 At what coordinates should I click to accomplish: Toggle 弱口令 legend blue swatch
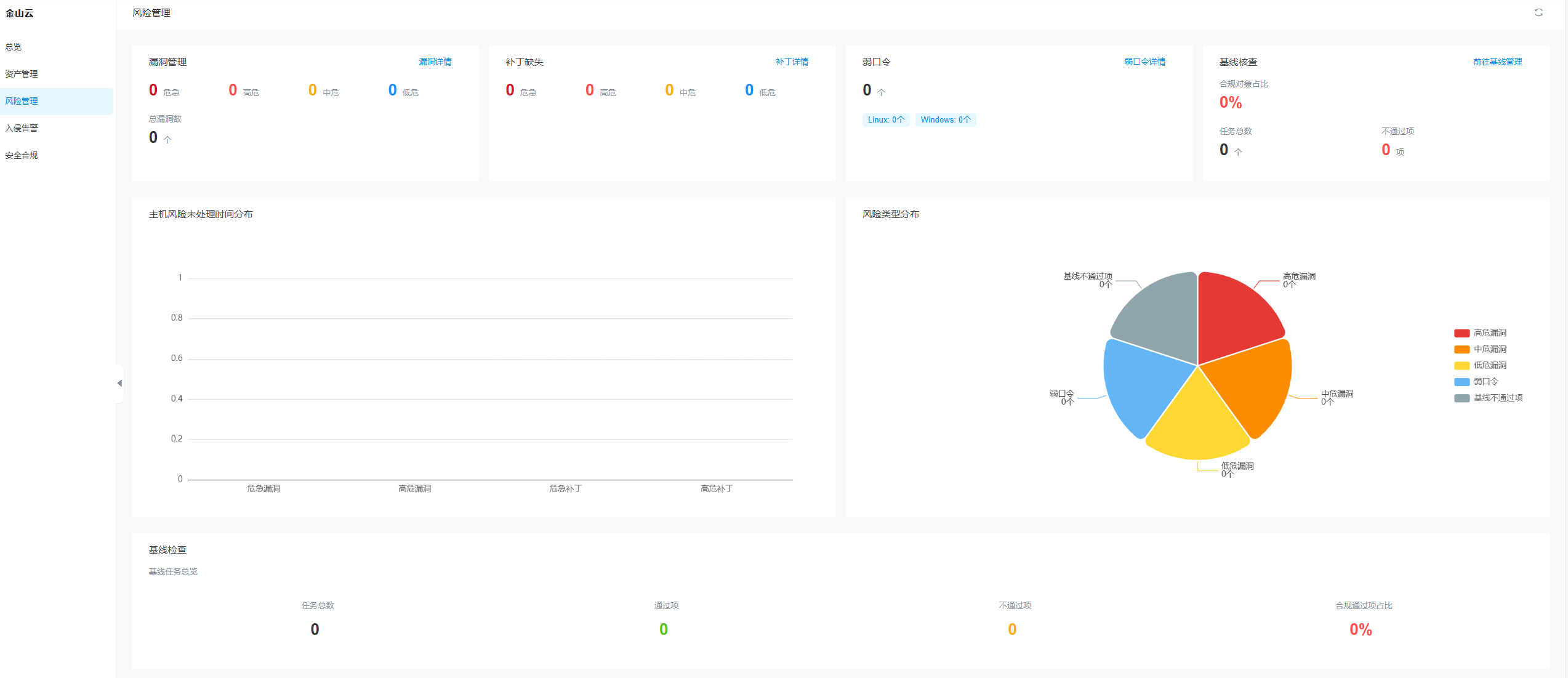(1461, 382)
